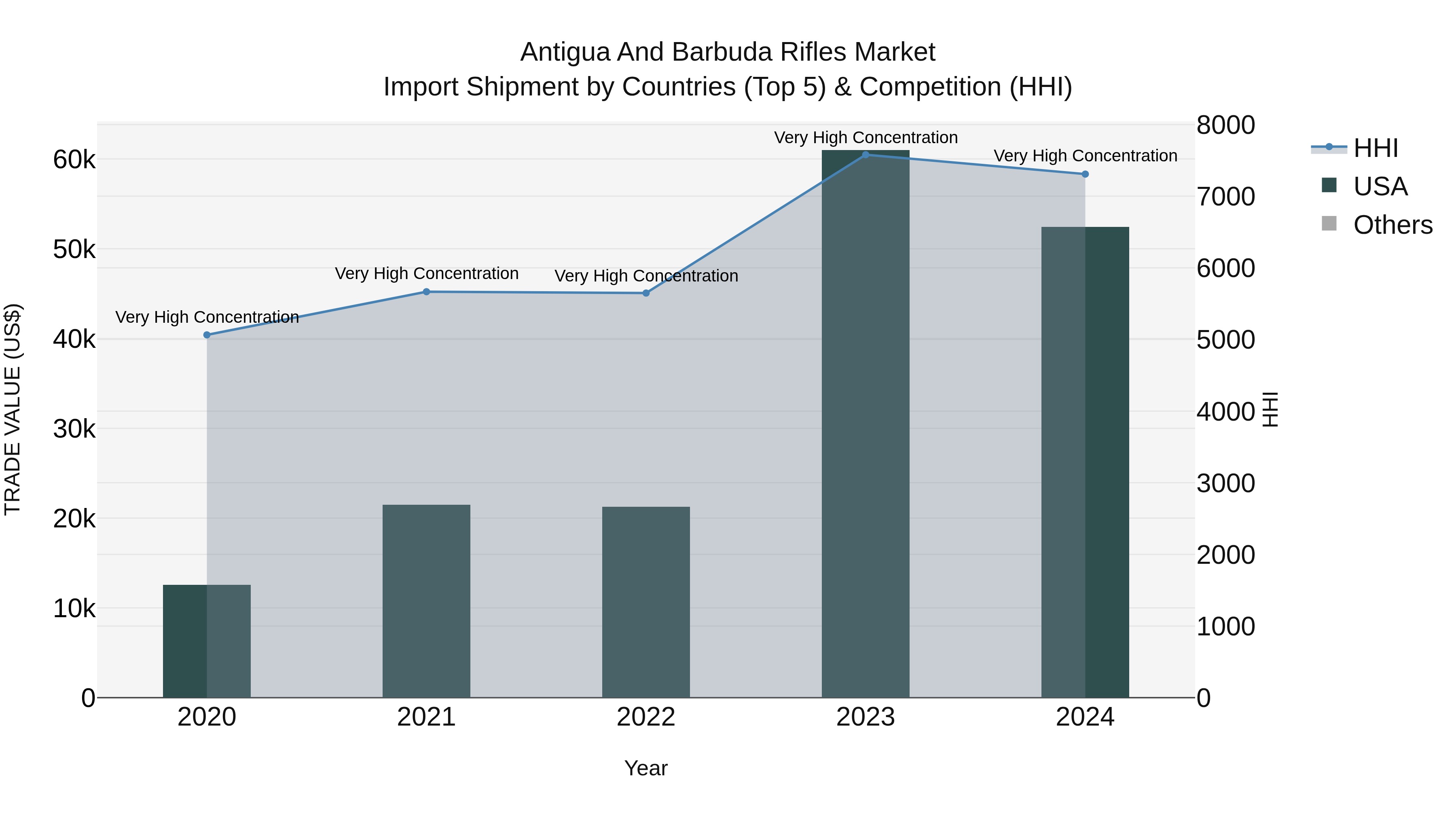Click the 2024 Very High Concentration label
Screen dimensions: 1456x819
(x=1086, y=155)
